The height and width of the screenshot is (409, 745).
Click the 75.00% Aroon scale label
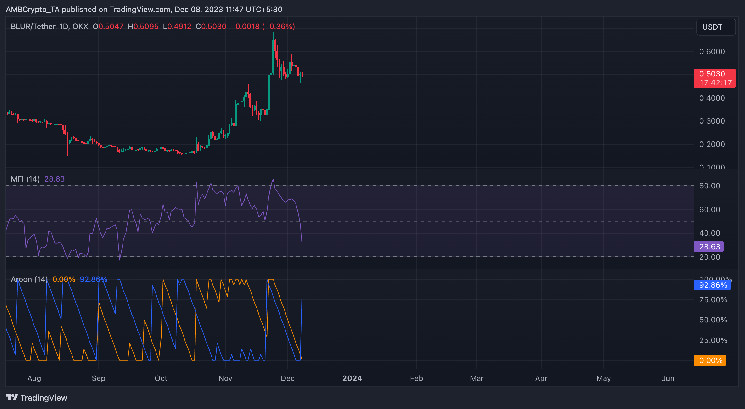(x=713, y=300)
